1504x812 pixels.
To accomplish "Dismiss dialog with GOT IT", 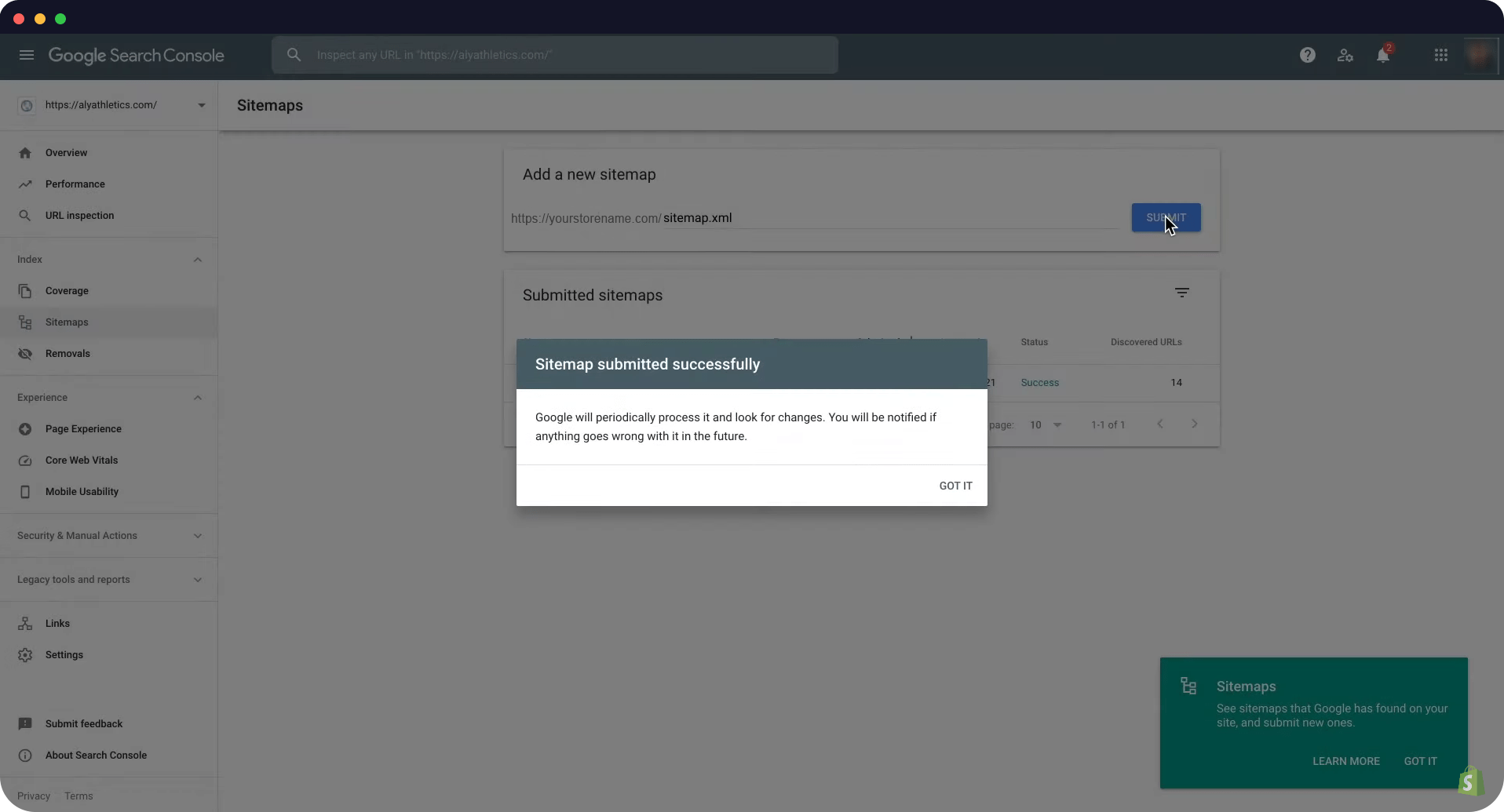I will coord(955,486).
